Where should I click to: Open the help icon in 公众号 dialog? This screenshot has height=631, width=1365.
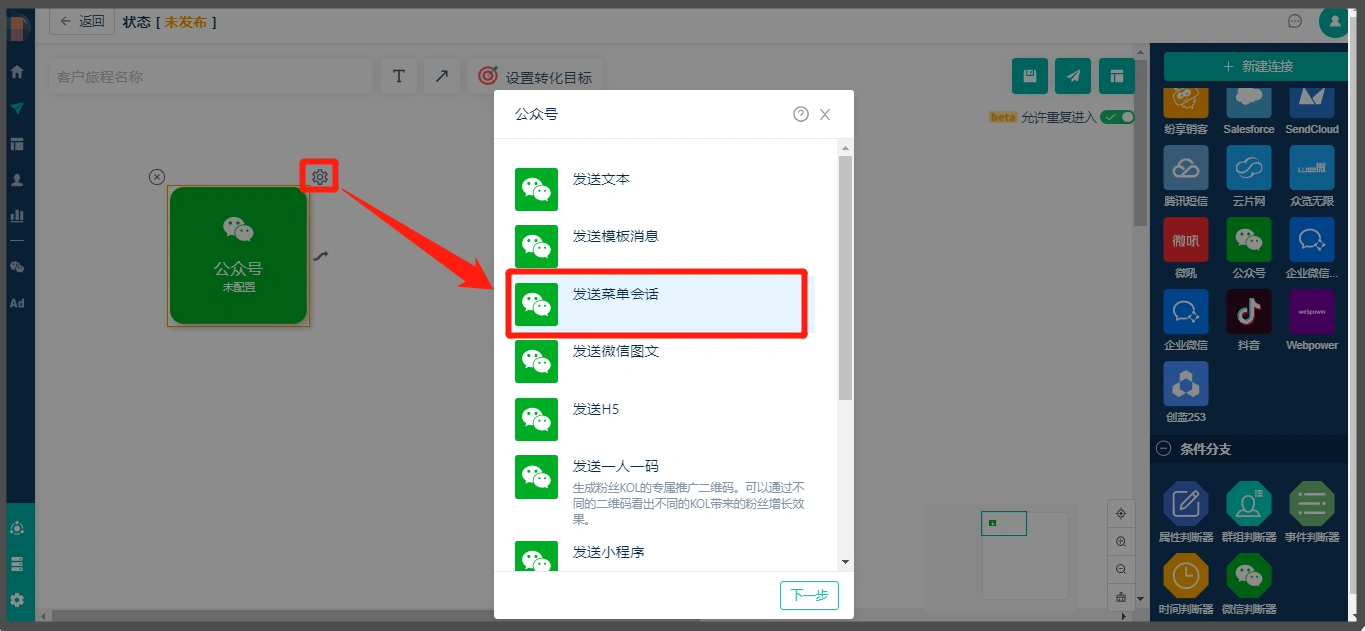point(801,114)
